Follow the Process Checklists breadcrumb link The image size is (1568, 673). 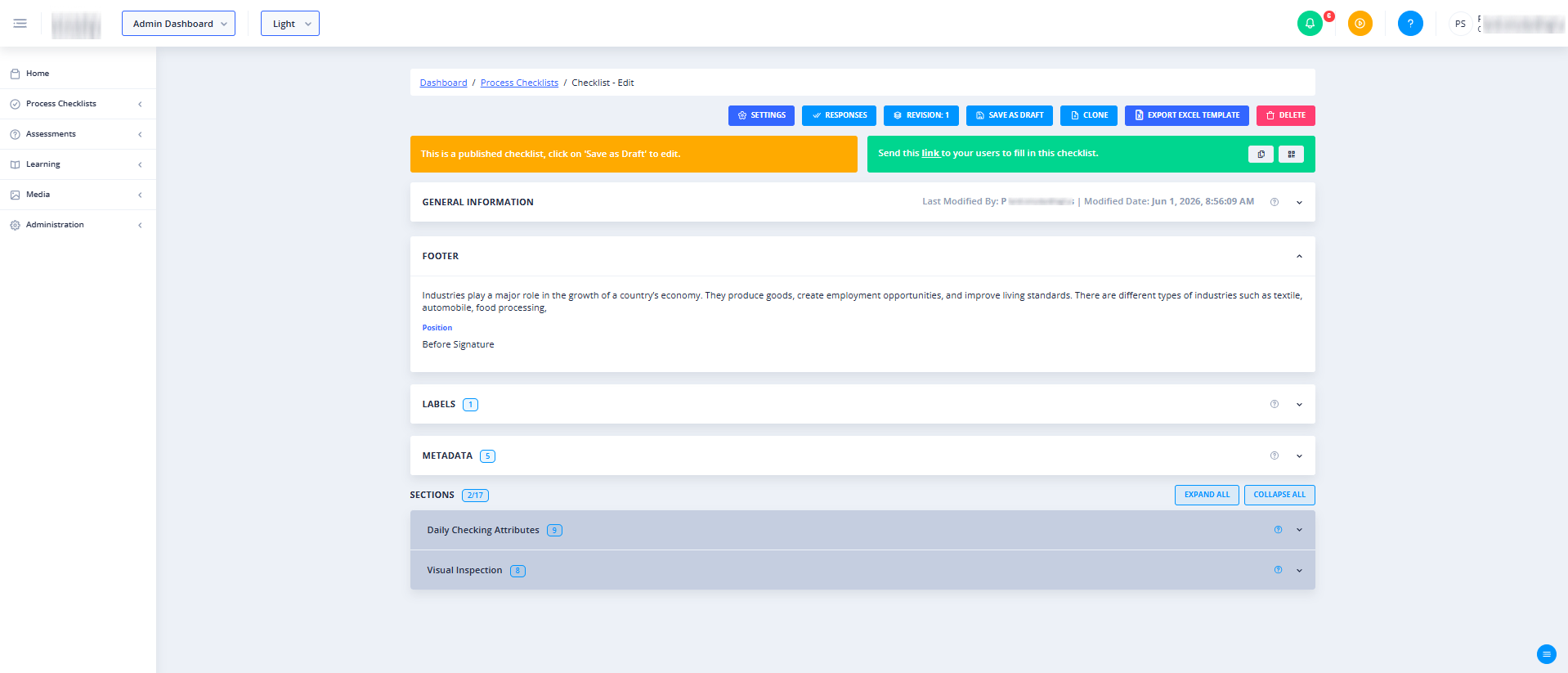pyautogui.click(x=519, y=83)
